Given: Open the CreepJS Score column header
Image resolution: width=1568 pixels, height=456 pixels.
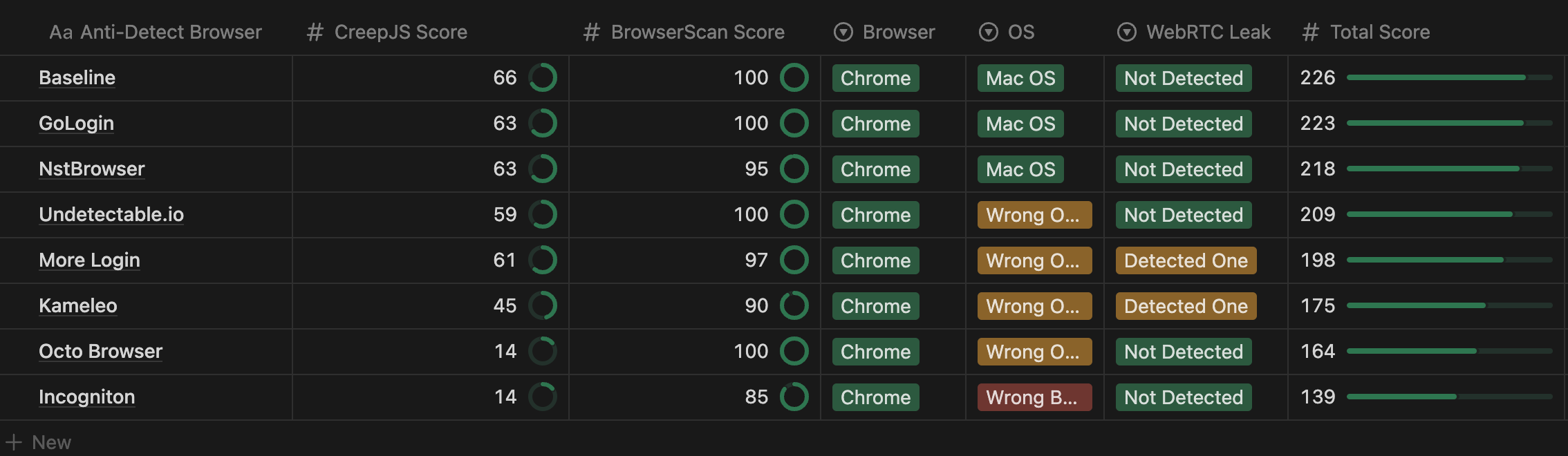Looking at the screenshot, I should point(387,32).
